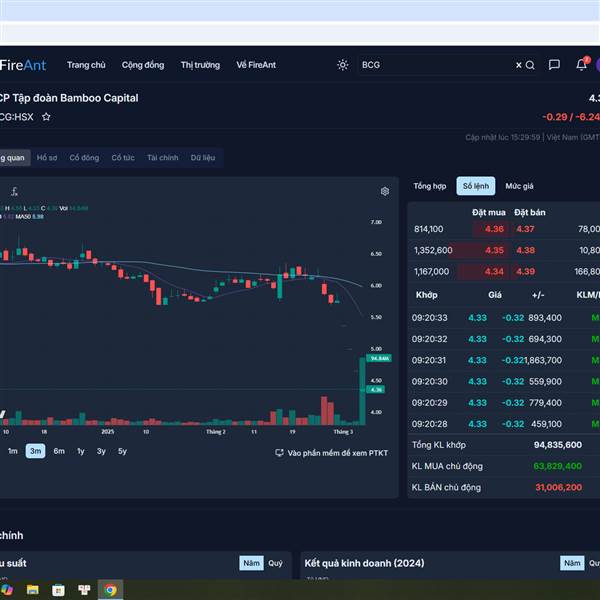Click ask price 4.39
Image resolution: width=600 pixels, height=600 pixels.
point(525,272)
